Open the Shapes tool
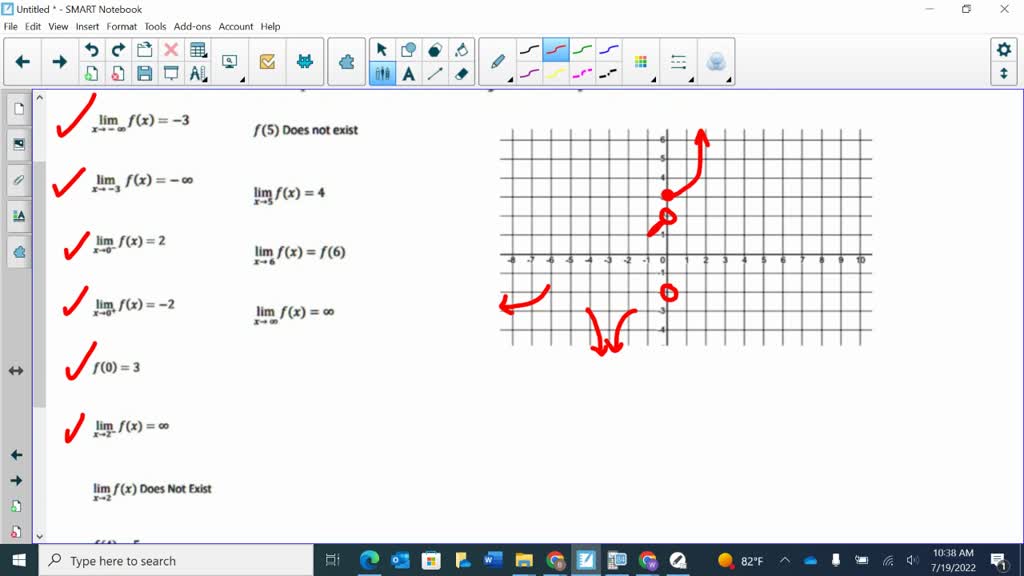 tap(408, 48)
